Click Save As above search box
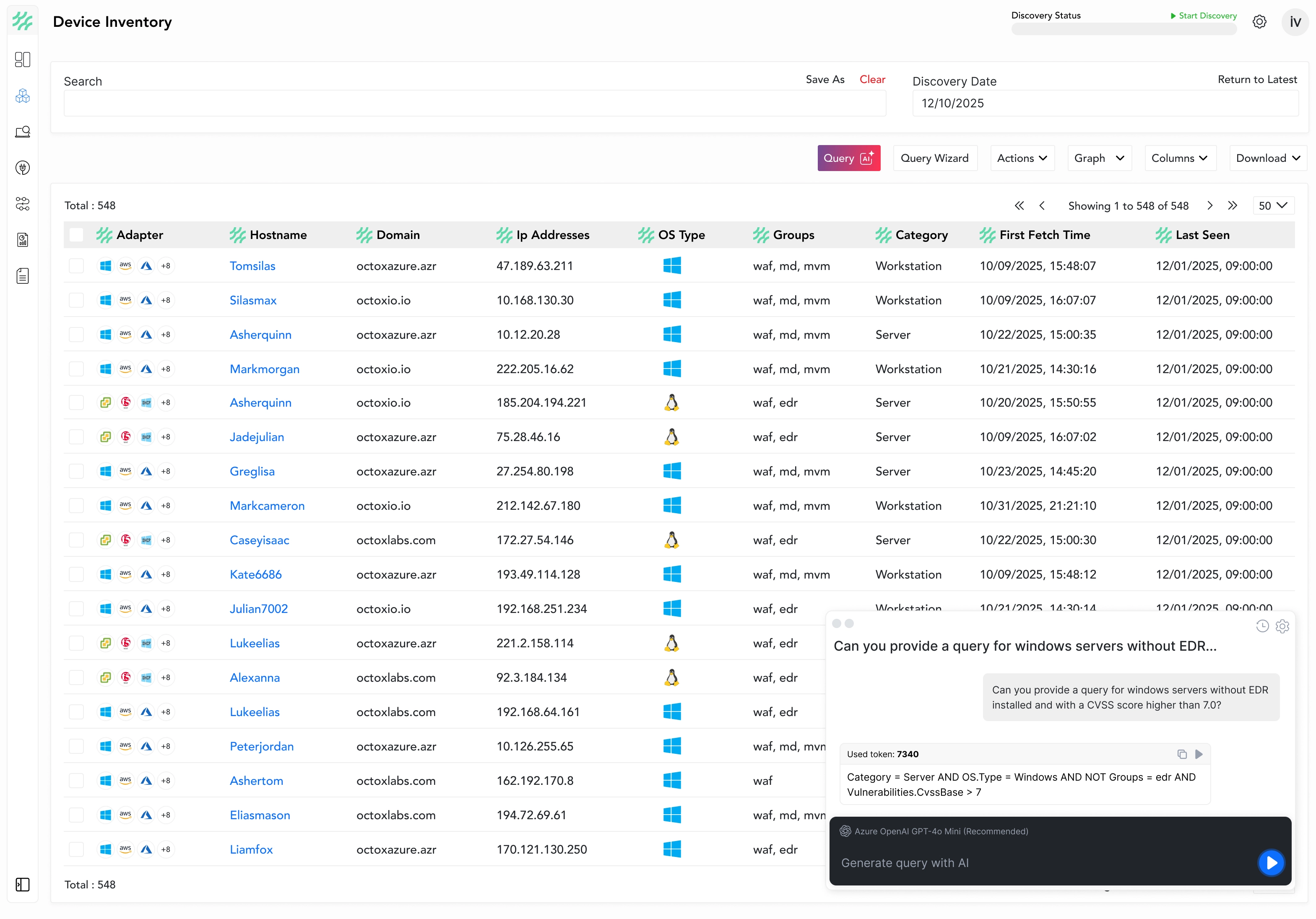Screen dimensions: 1316x919 pyautogui.click(x=825, y=80)
